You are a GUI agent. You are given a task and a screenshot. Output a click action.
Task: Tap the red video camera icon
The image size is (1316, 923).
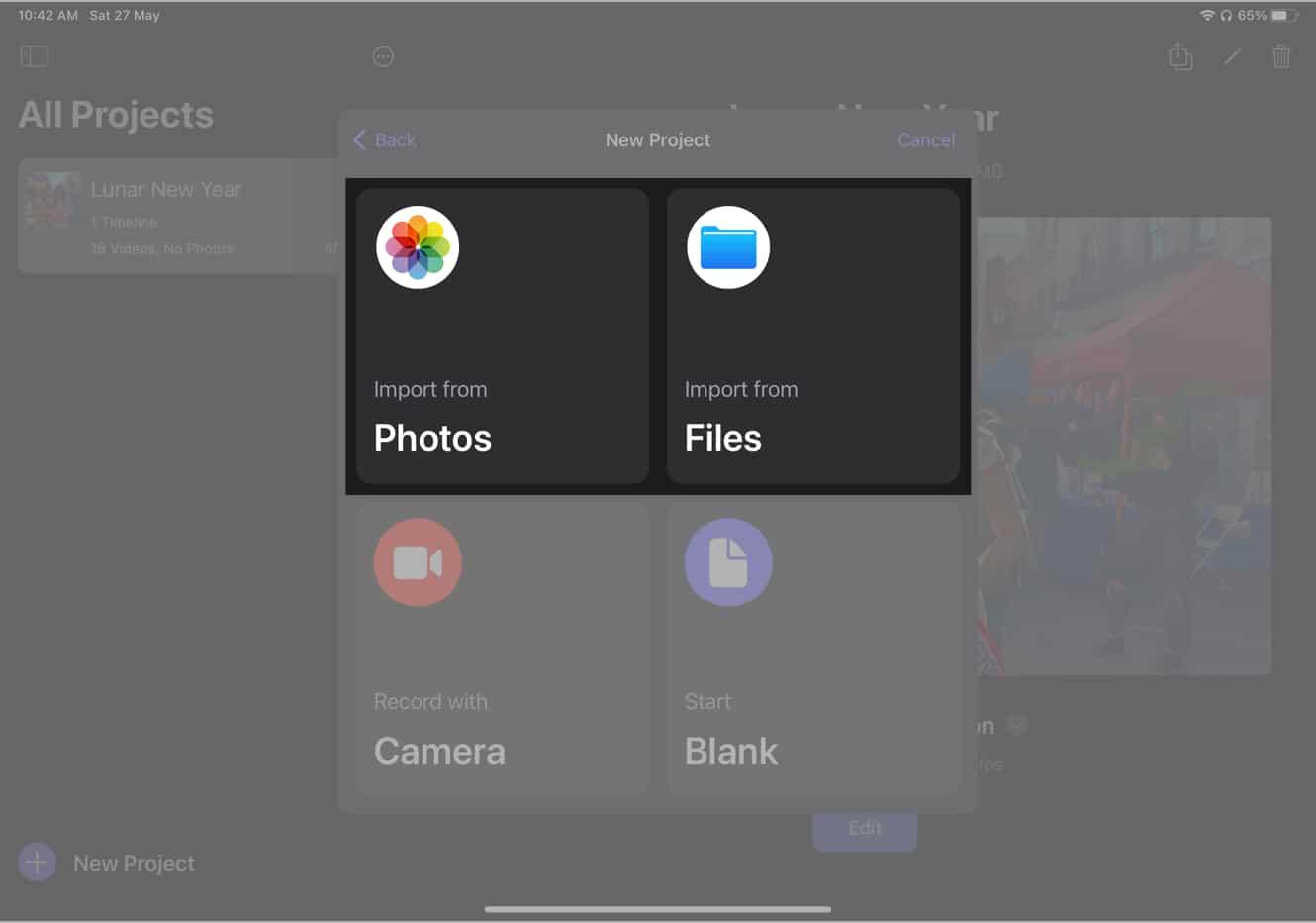click(418, 563)
